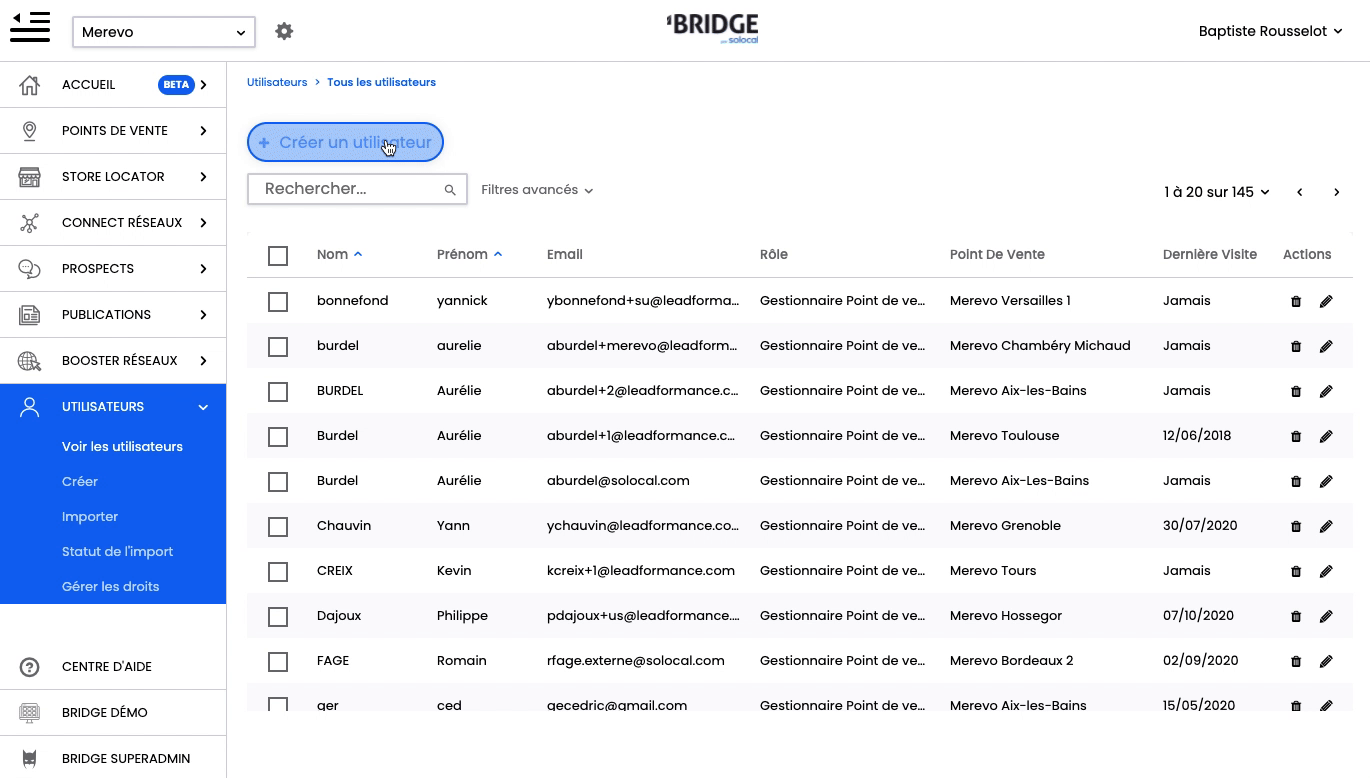The image size is (1370, 778).
Task: Click the Booster Réseaux menu label
Action: 120,361
